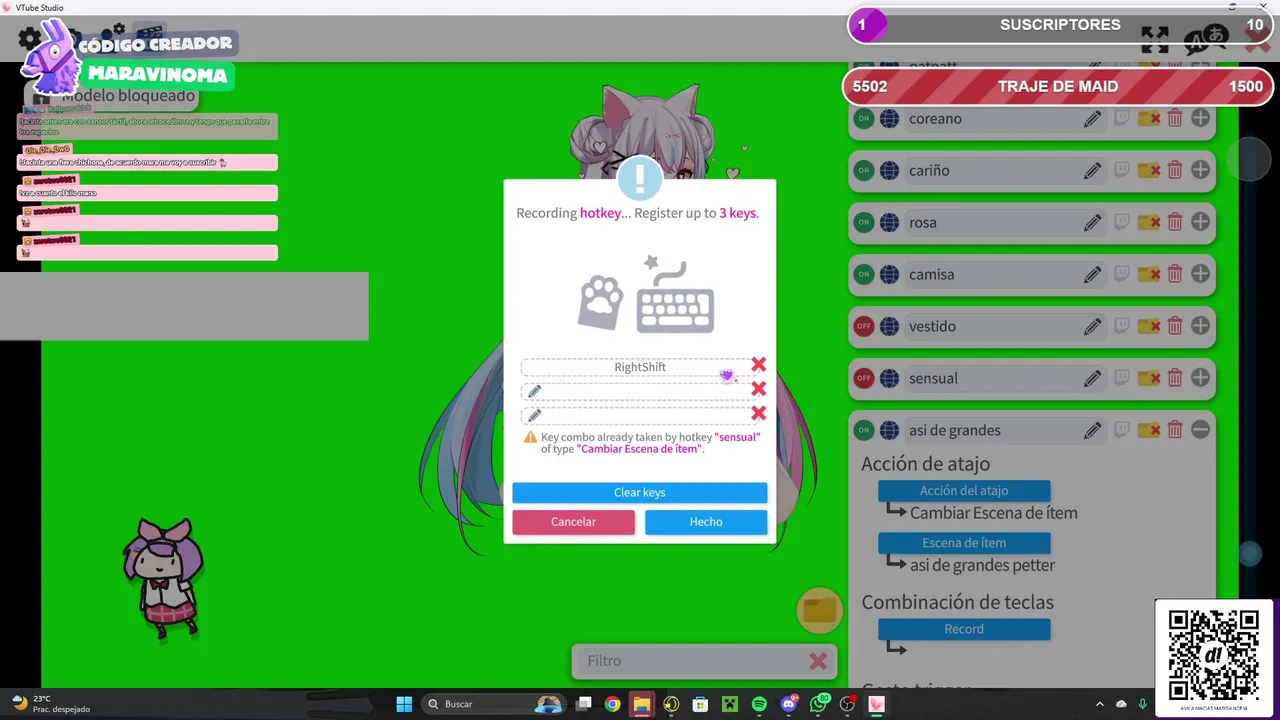Expand the sensual hotkey with plus

coord(1200,378)
